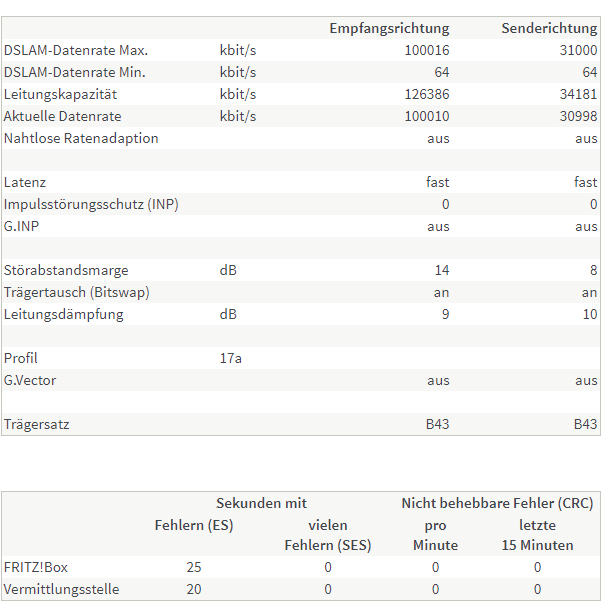Click the Empfangsrichtung column header
The height and width of the screenshot is (602, 604).
tap(389, 29)
